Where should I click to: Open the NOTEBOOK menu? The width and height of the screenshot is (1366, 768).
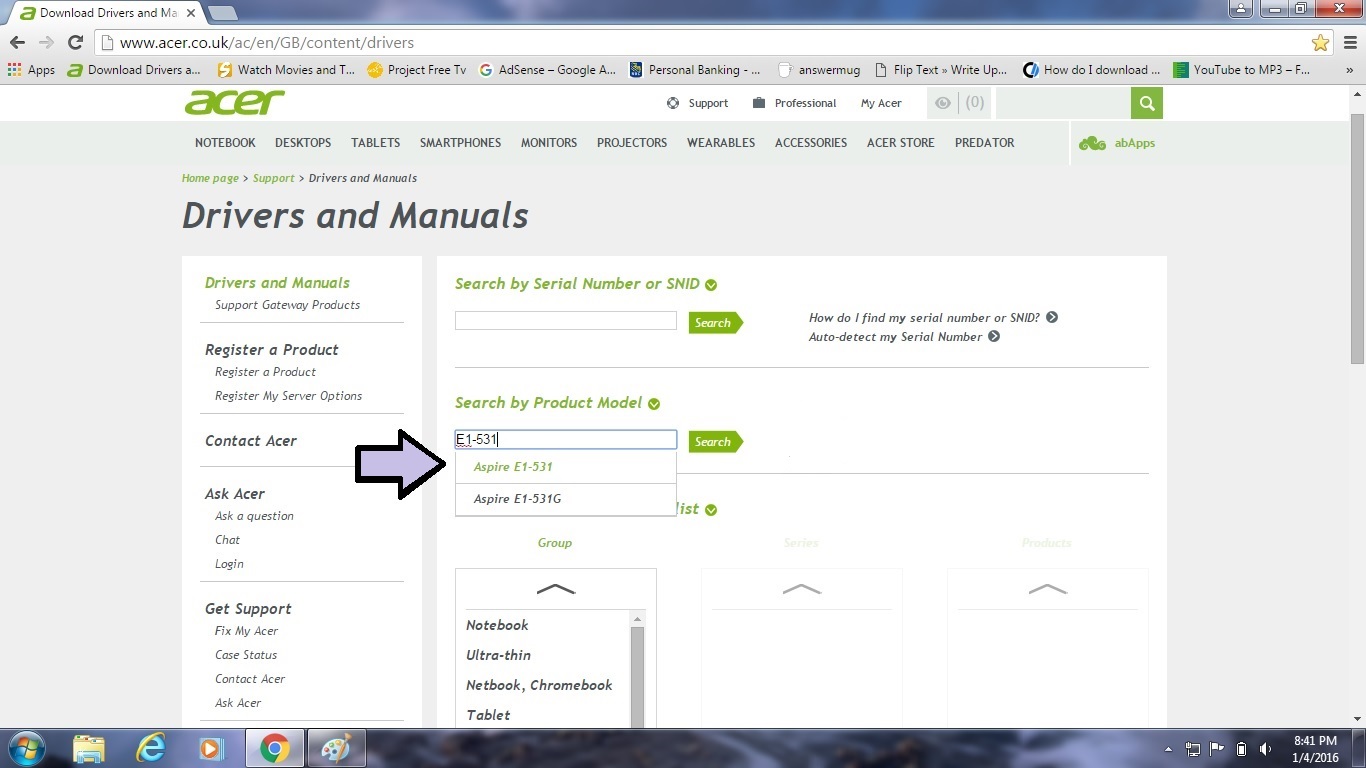225,143
